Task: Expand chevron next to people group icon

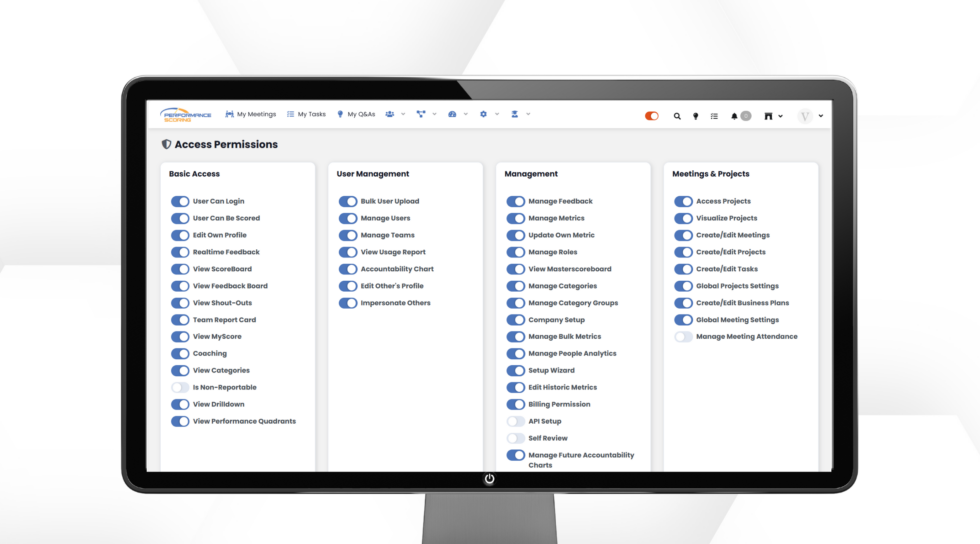Action: pos(403,114)
